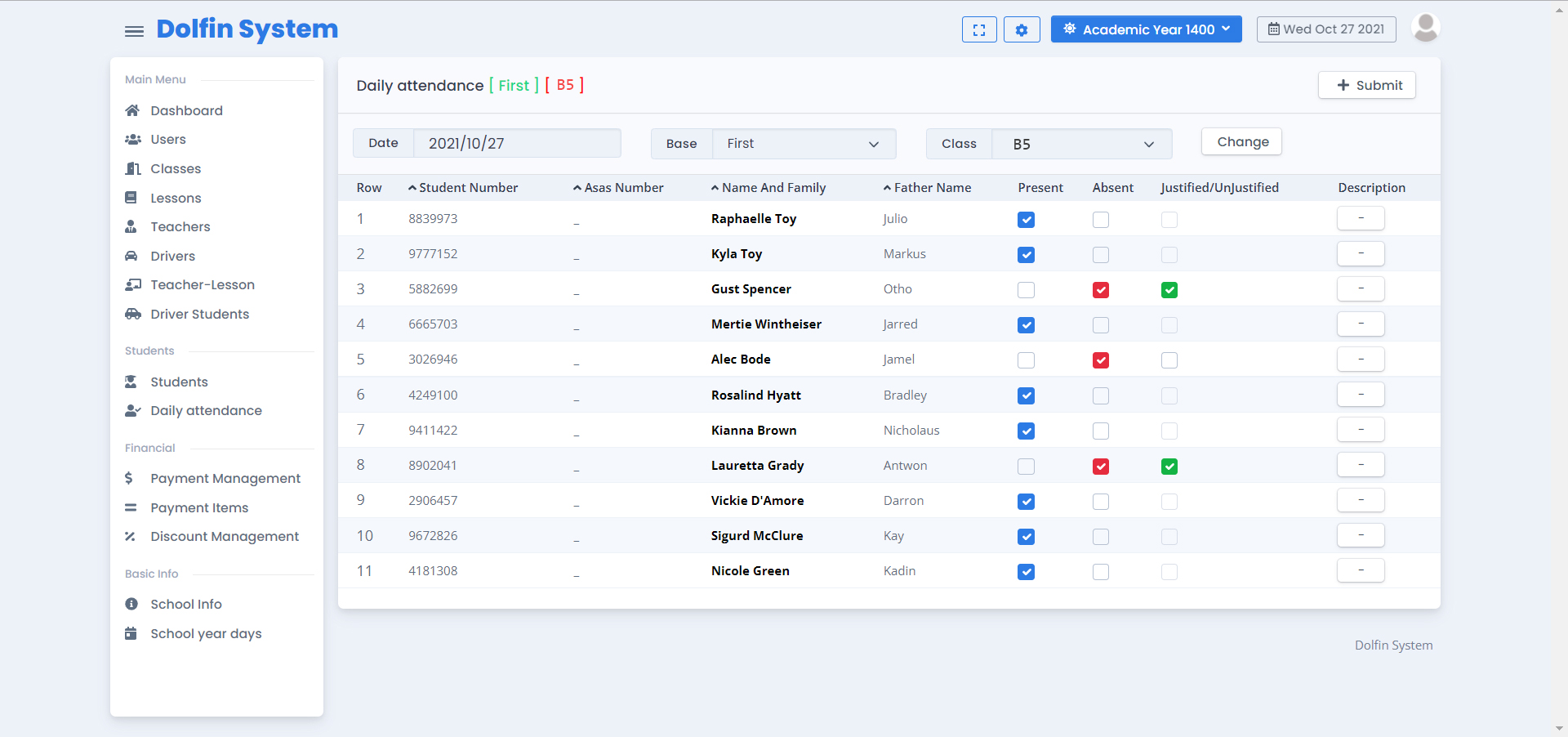Viewport: 1568px width, 737px height.
Task: Uncheck Present for Vickie D'Amore
Action: tap(1027, 502)
